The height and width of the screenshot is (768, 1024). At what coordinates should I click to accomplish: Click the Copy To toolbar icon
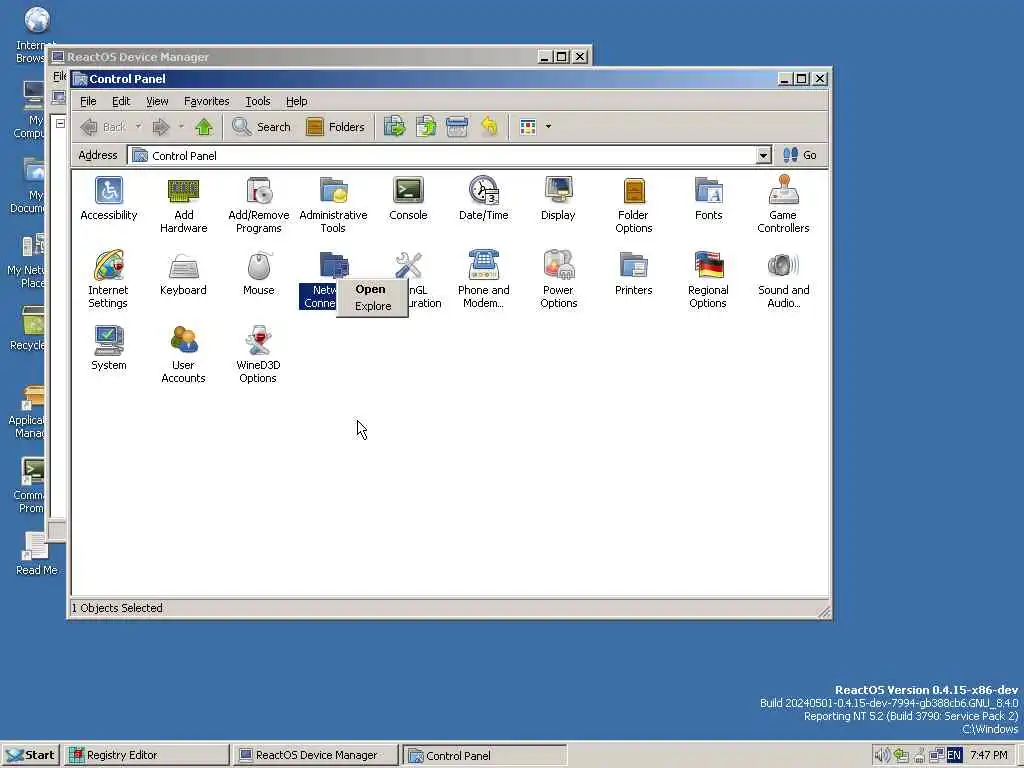pos(426,127)
